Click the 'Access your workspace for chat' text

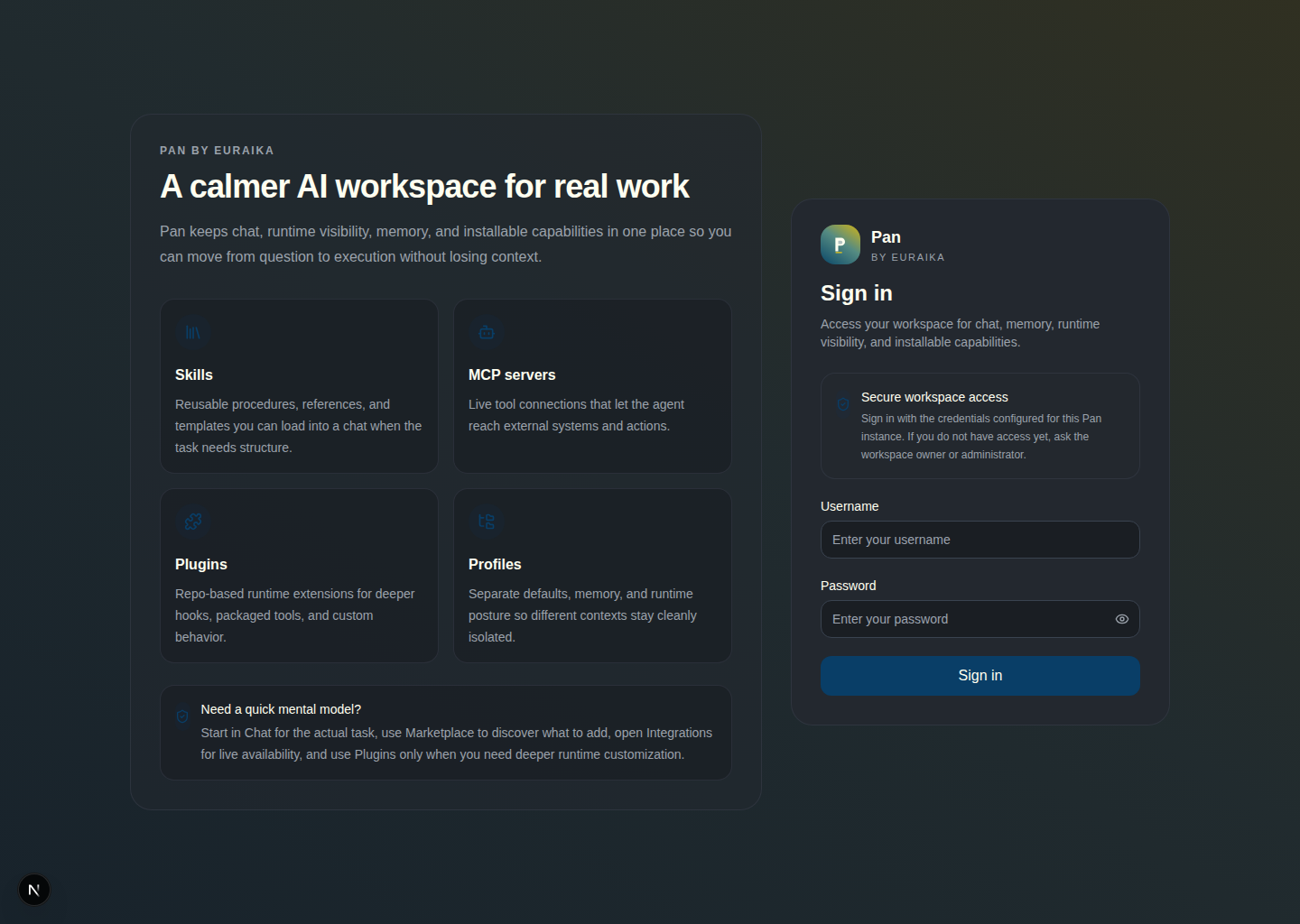960,333
